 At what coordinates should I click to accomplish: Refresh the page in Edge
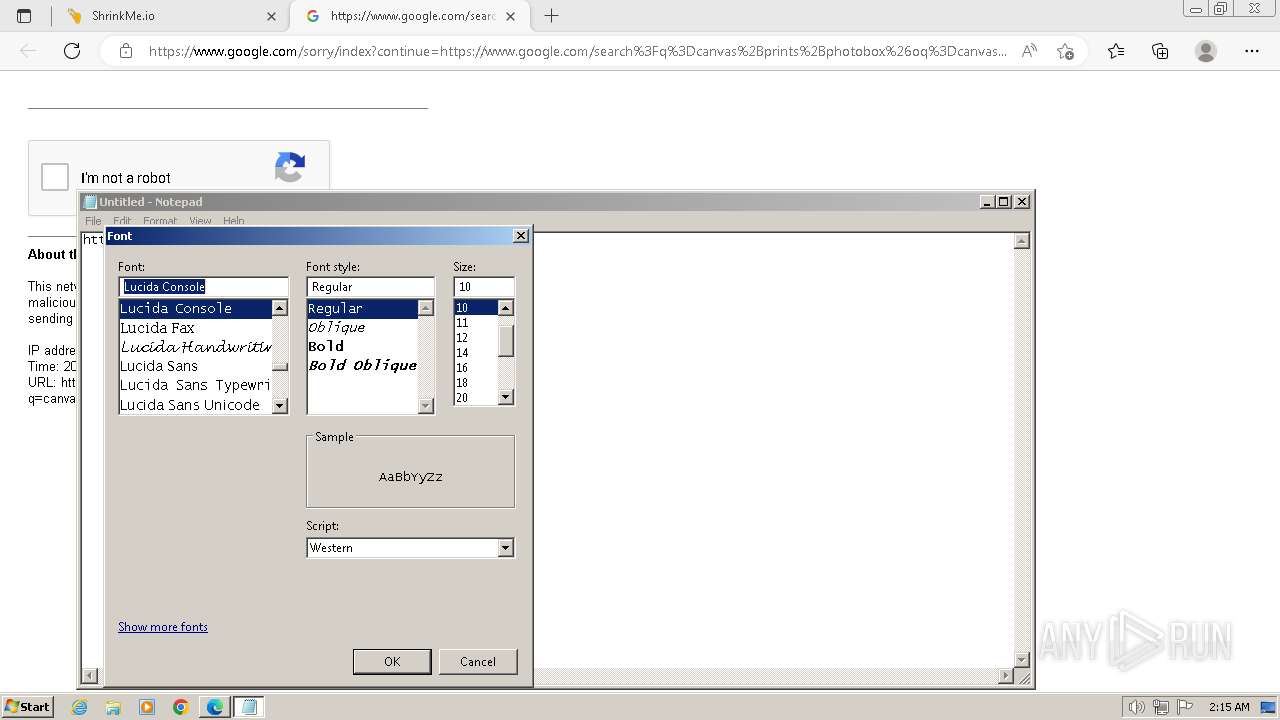pos(72,51)
